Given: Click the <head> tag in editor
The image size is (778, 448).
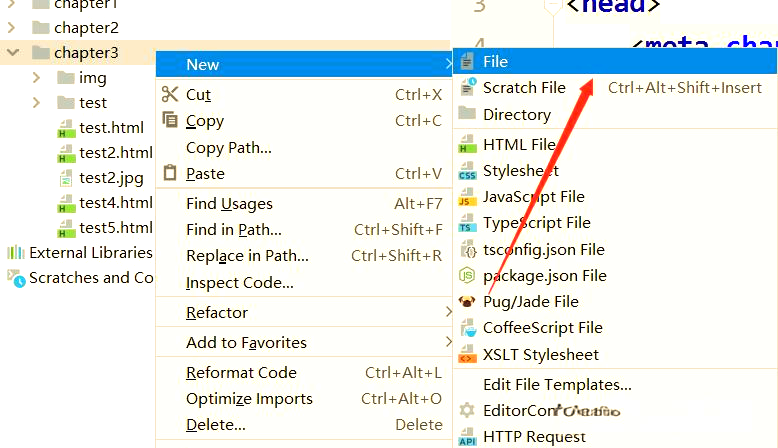Looking at the screenshot, I should pyautogui.click(x=613, y=6).
